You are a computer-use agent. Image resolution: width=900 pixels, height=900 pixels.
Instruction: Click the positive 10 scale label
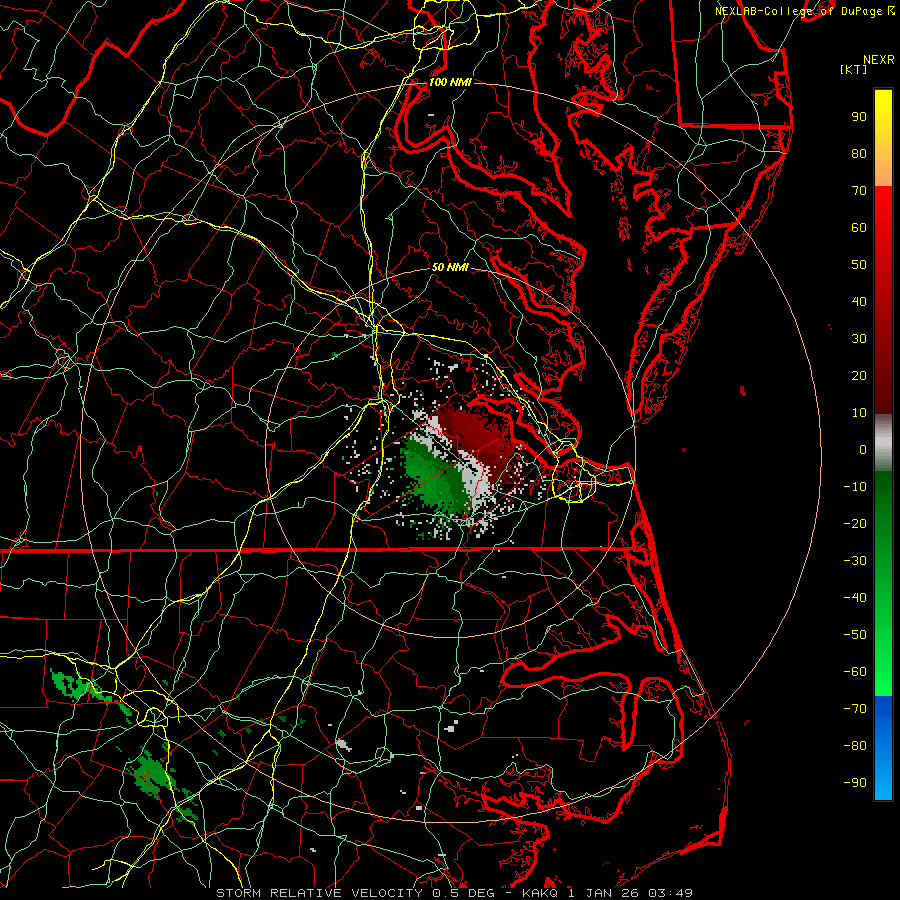[x=859, y=413]
